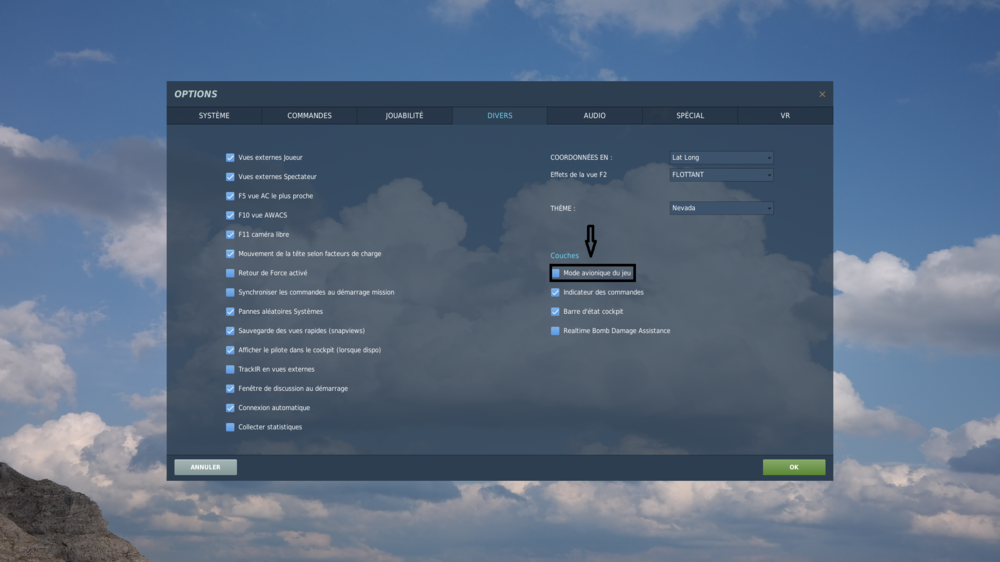Close the Options dialog with X icon
This screenshot has width=1000, height=562.
click(x=822, y=94)
